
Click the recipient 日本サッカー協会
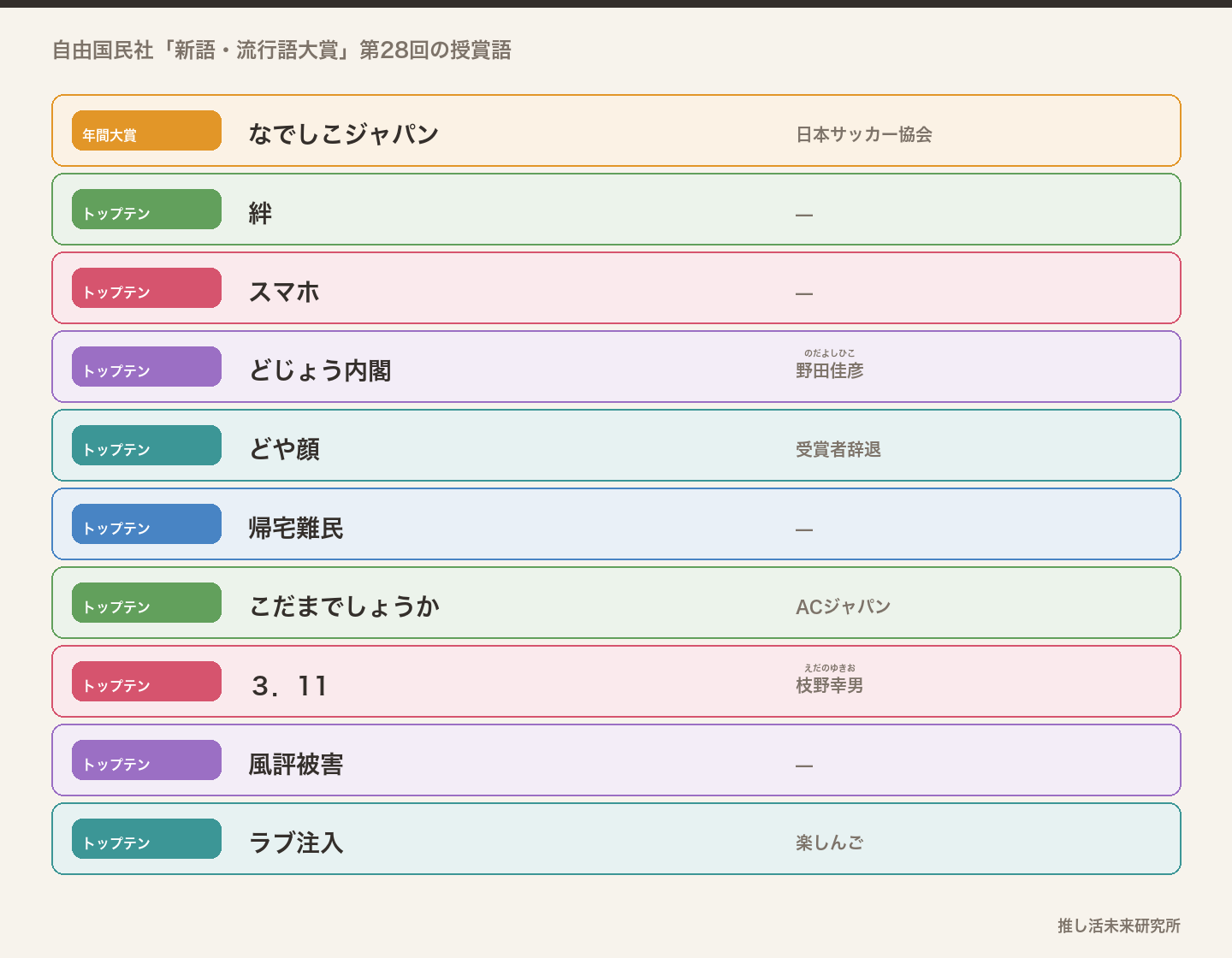point(864,134)
